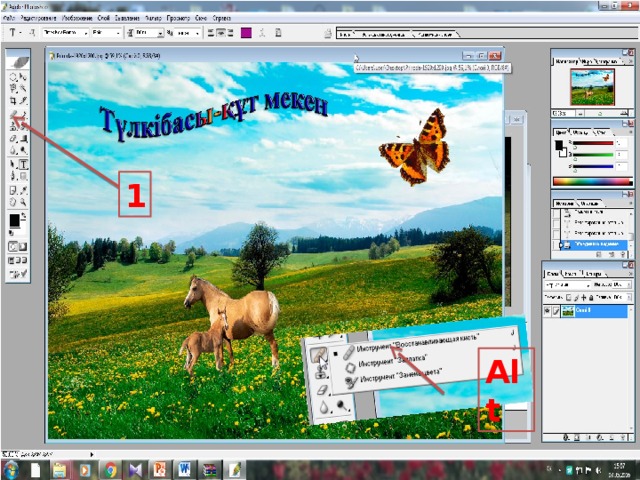Click the Google Chrome icon in taskbar

[108, 468]
